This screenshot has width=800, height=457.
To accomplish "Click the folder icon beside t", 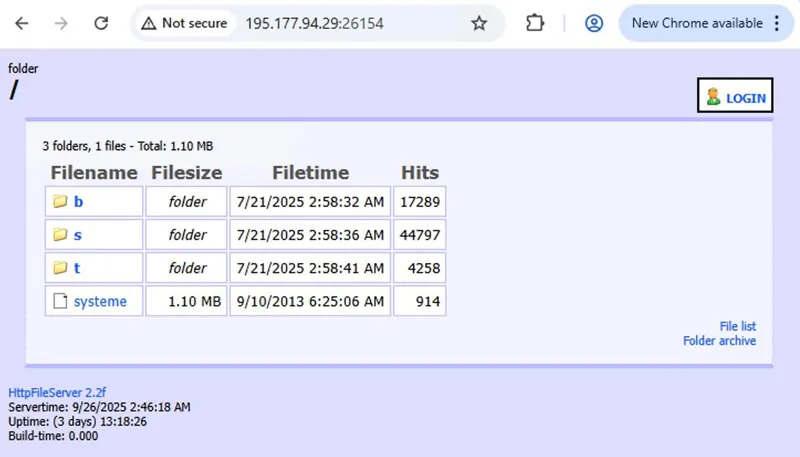I will tap(60, 268).
